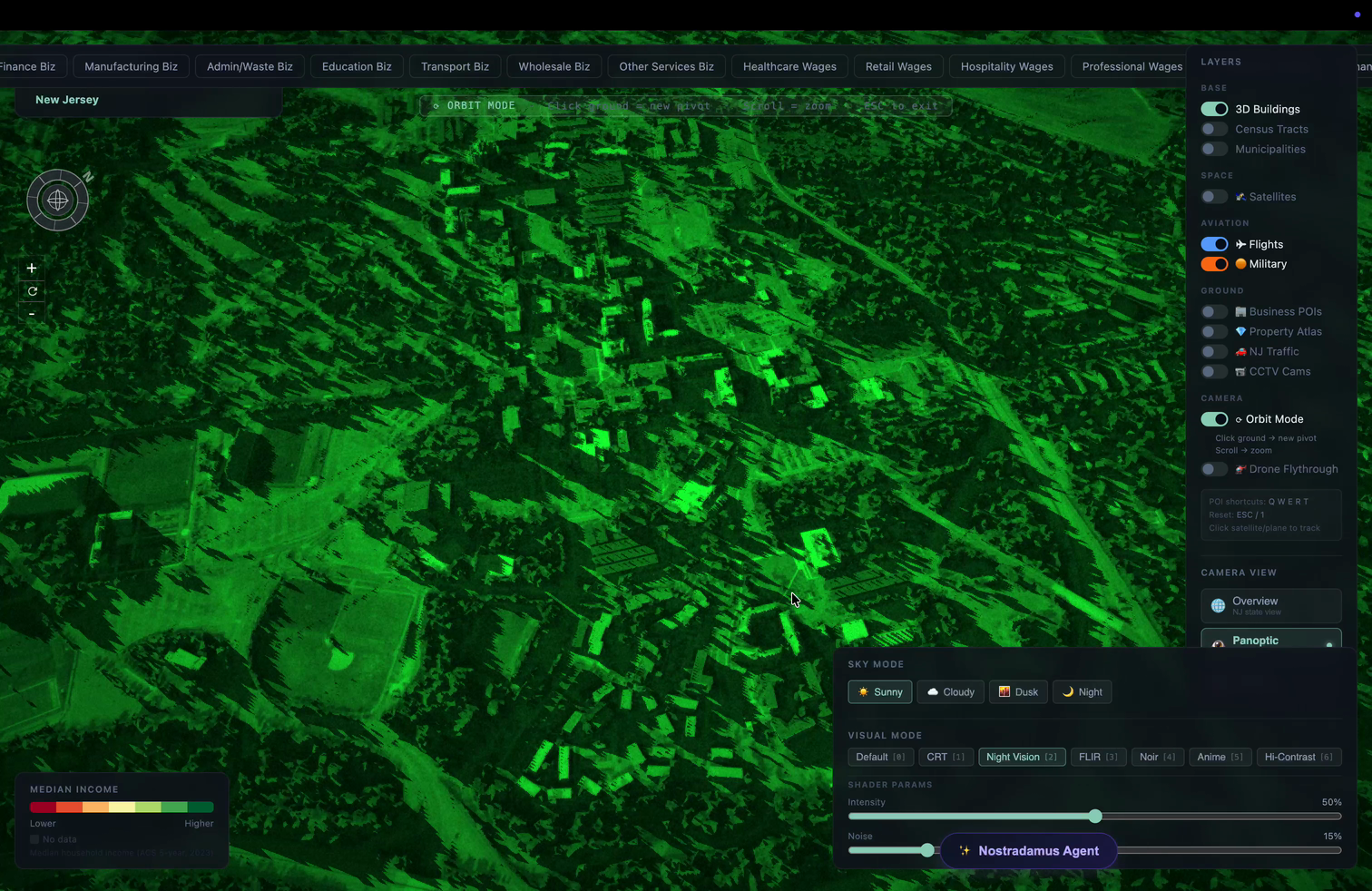Select the Manufacturing Biz tab
The width and height of the screenshot is (1372, 891).
tap(131, 66)
